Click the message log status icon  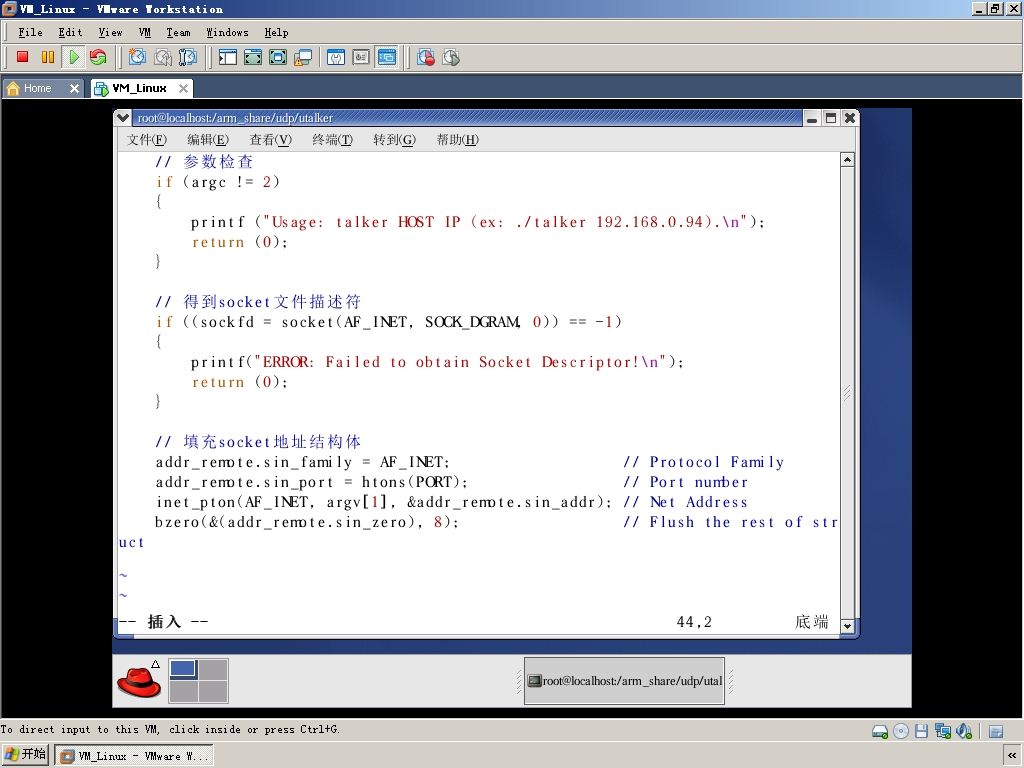click(995, 731)
